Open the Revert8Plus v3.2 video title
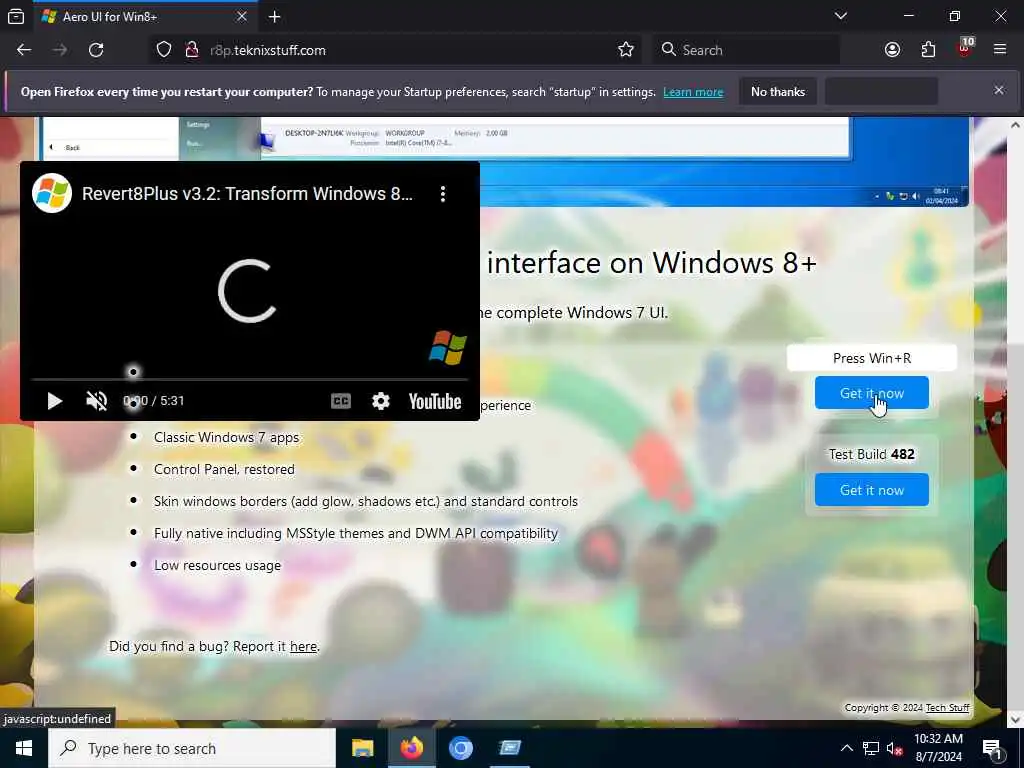The height and width of the screenshot is (768, 1024). 247,194
